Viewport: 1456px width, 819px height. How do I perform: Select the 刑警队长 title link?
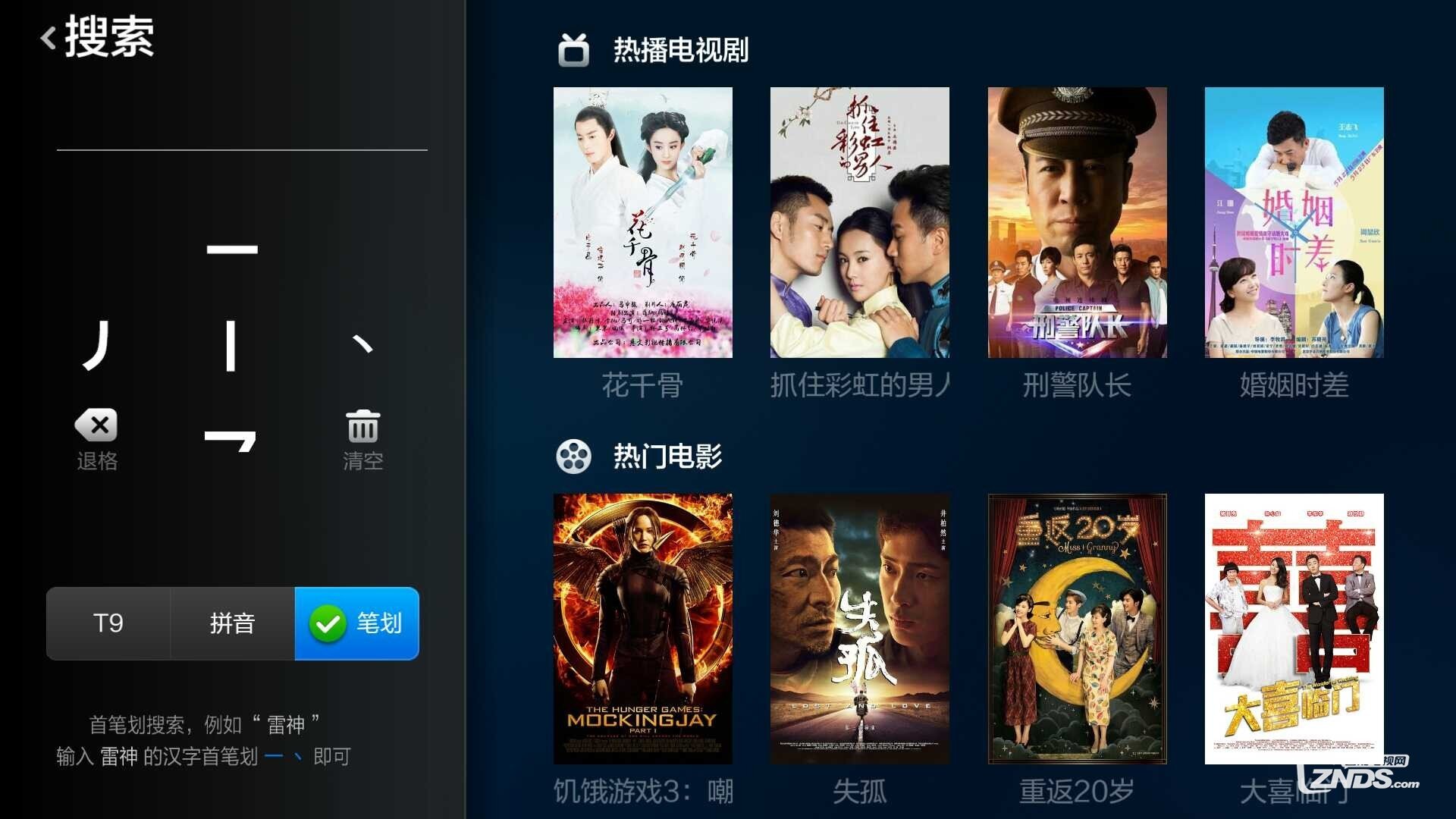(1077, 385)
